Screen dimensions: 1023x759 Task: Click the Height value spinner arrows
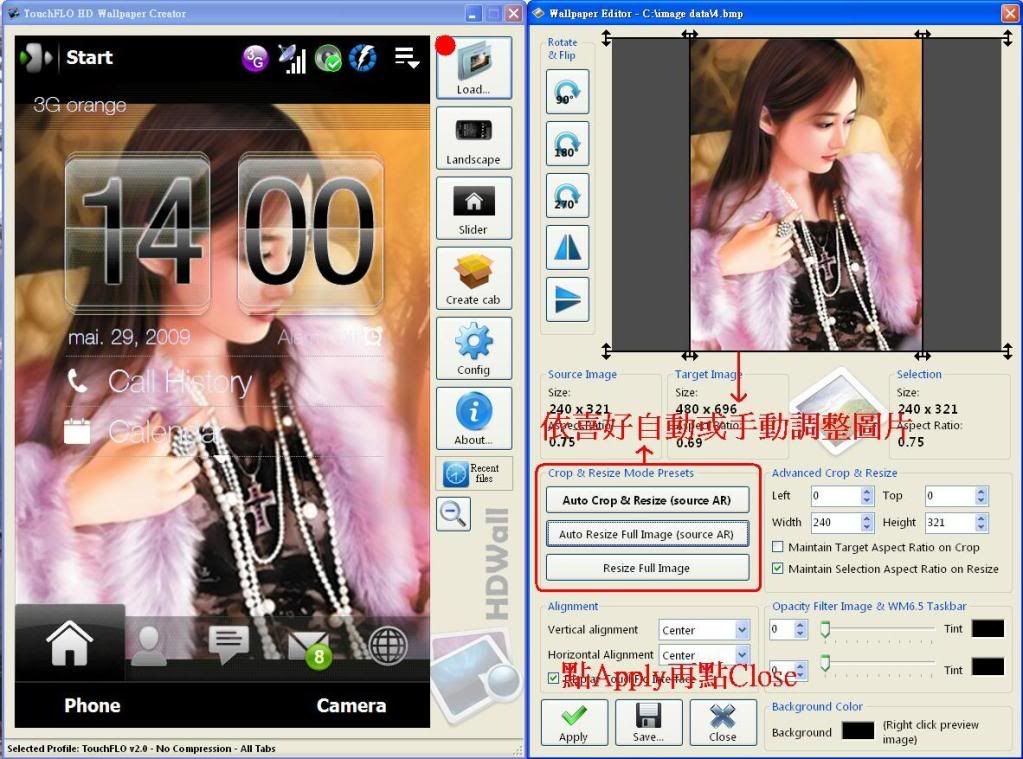point(981,522)
